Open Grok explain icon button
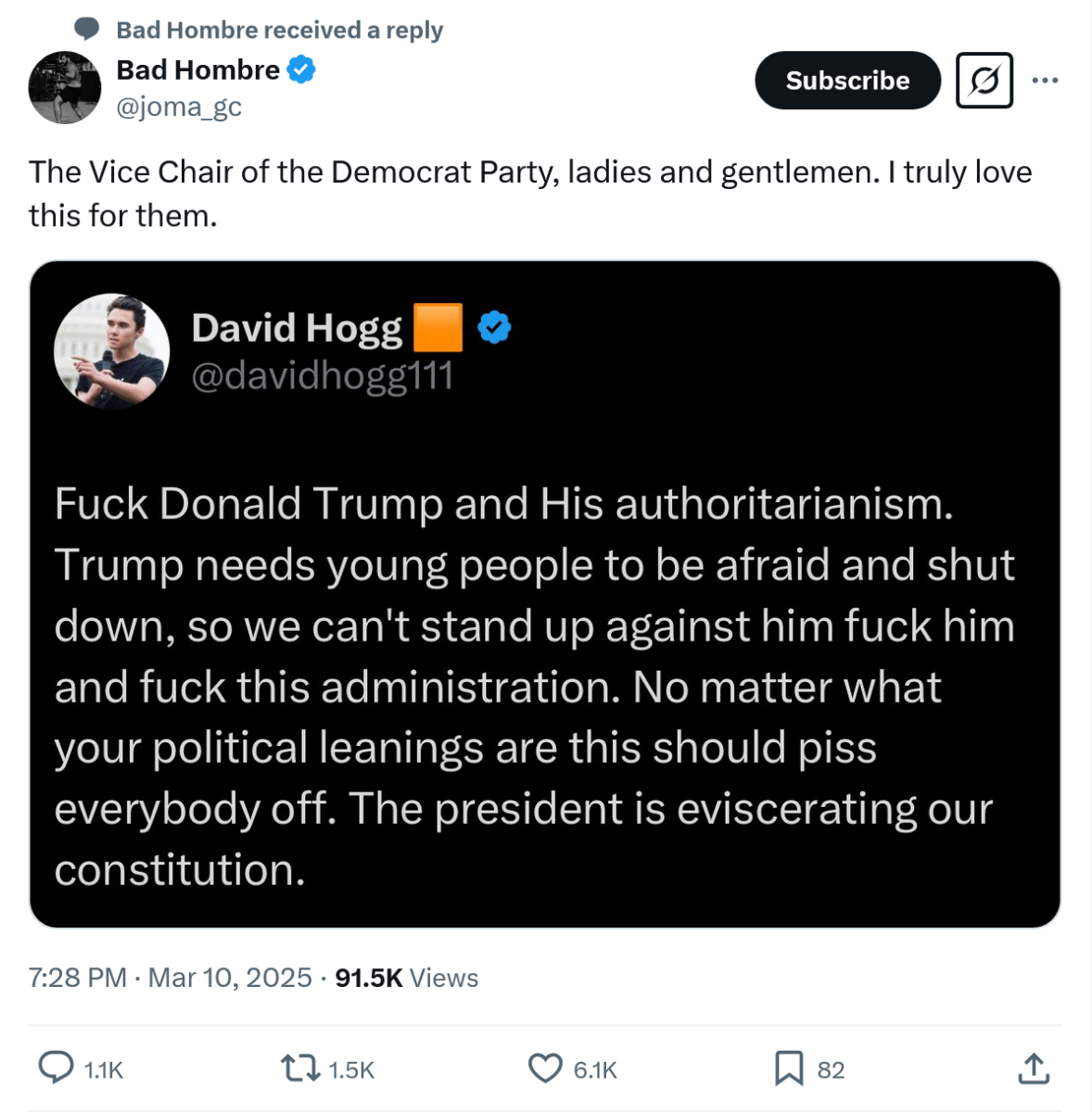 click(984, 81)
